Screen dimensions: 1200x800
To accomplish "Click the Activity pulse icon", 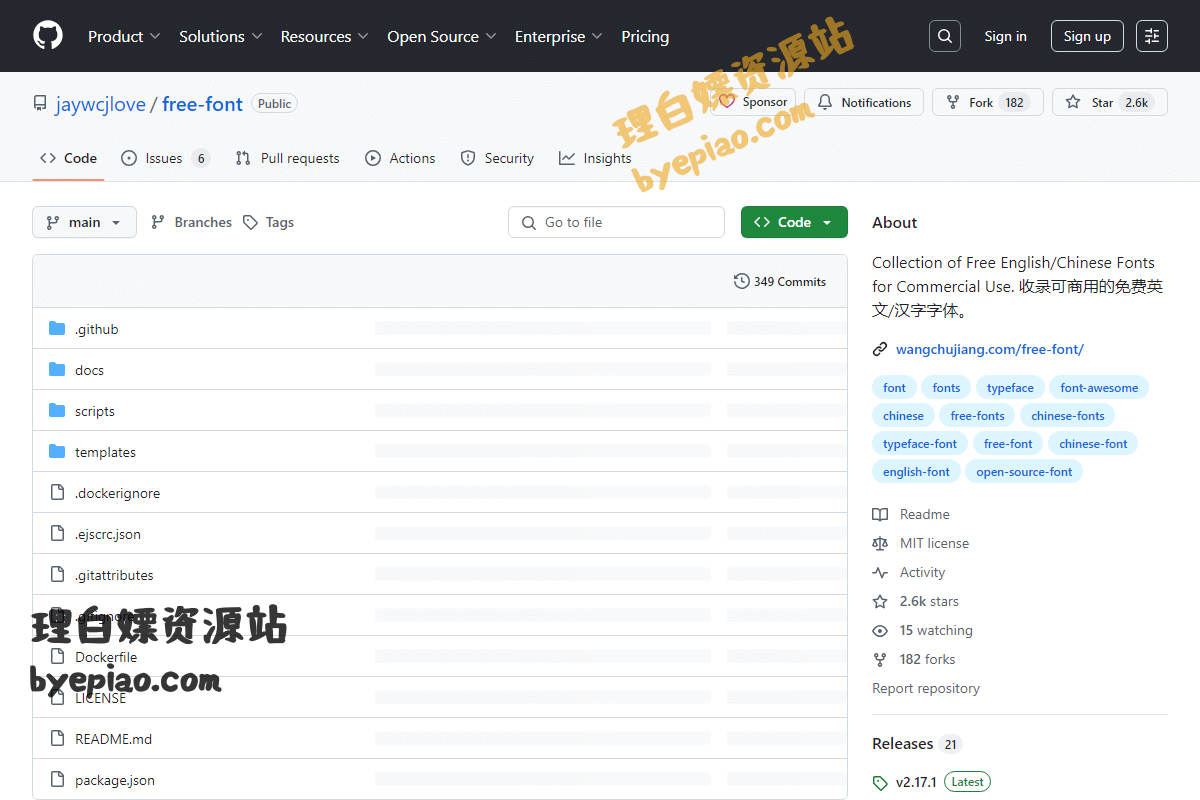I will 880,572.
